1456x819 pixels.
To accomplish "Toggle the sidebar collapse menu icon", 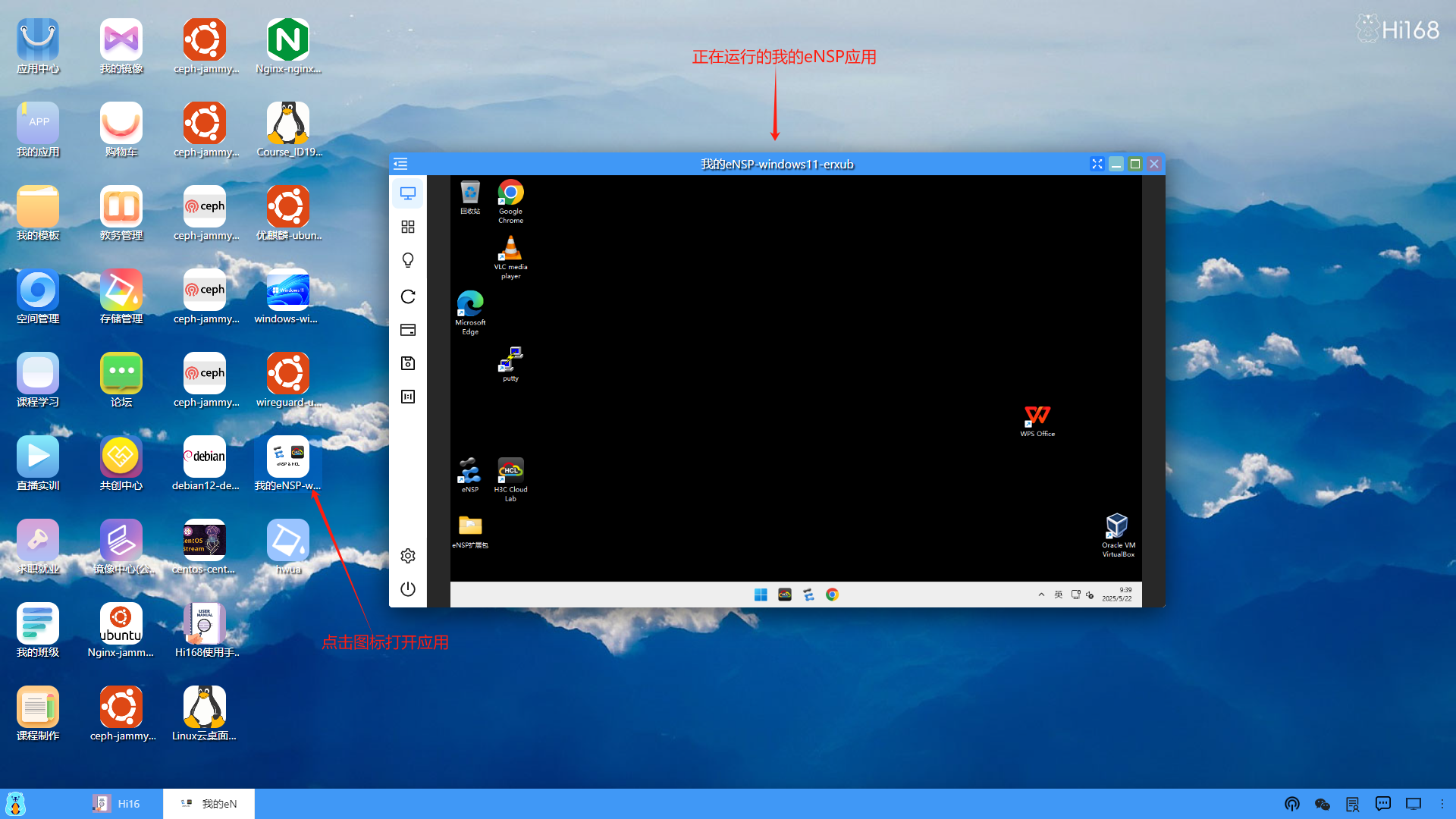I will click(x=400, y=164).
